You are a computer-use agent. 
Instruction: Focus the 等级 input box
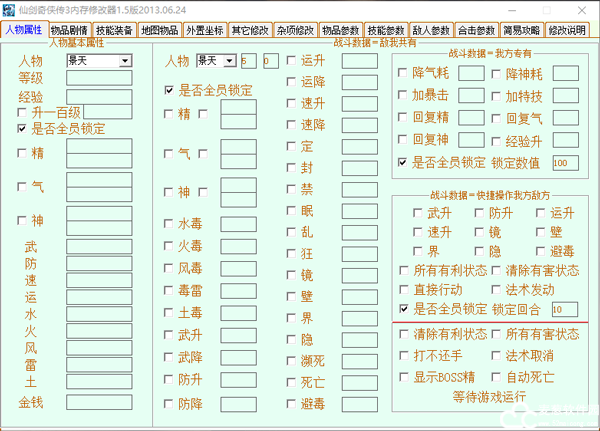pyautogui.click(x=99, y=78)
